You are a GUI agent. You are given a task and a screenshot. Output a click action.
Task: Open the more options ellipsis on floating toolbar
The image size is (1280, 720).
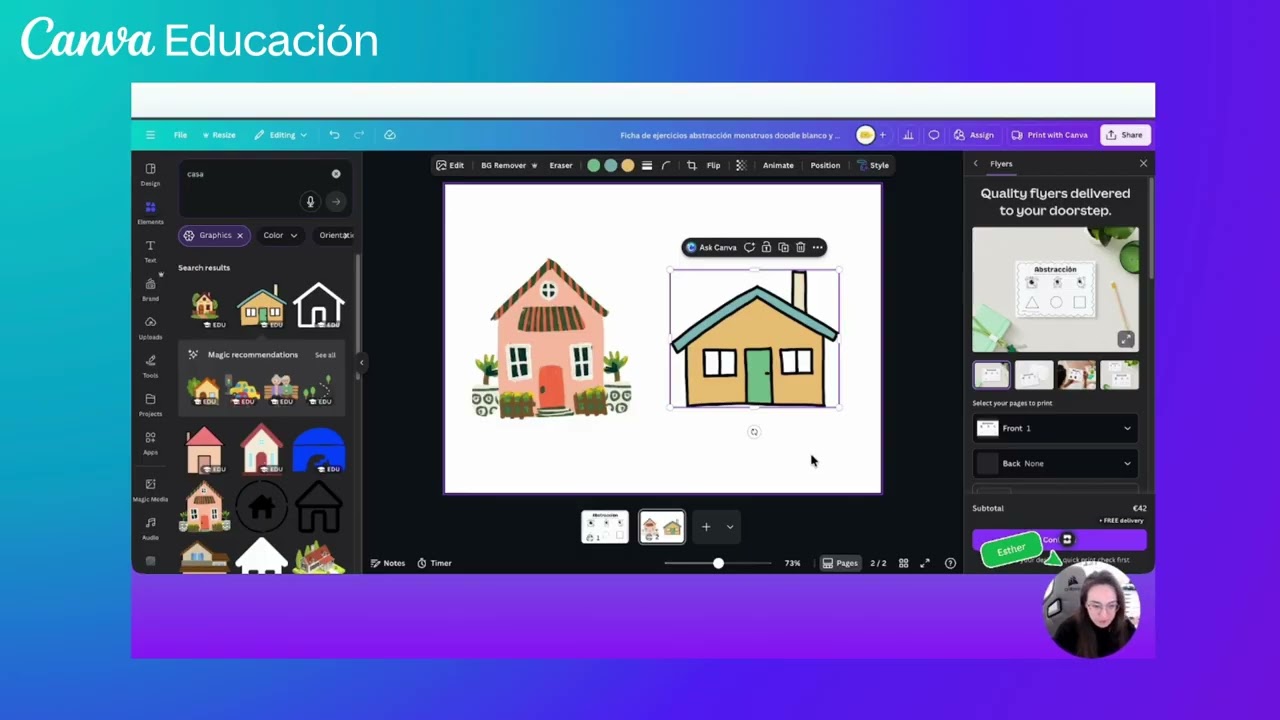click(817, 247)
